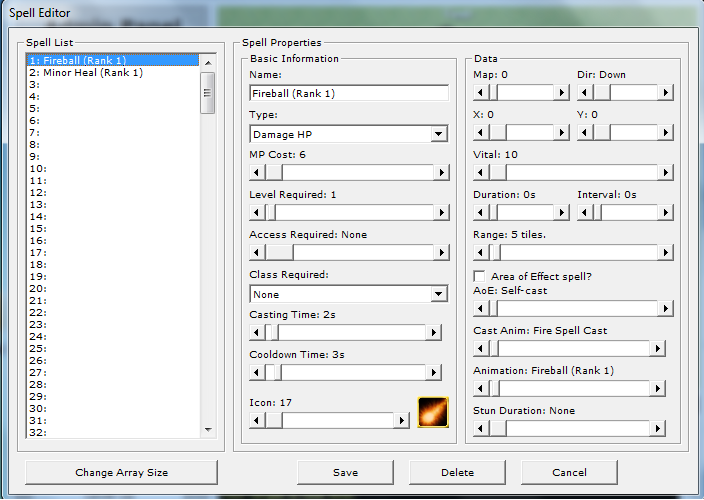Image resolution: width=704 pixels, height=500 pixels.
Task: Click the spell list scrollbar thumb
Action: pyautogui.click(x=207, y=93)
